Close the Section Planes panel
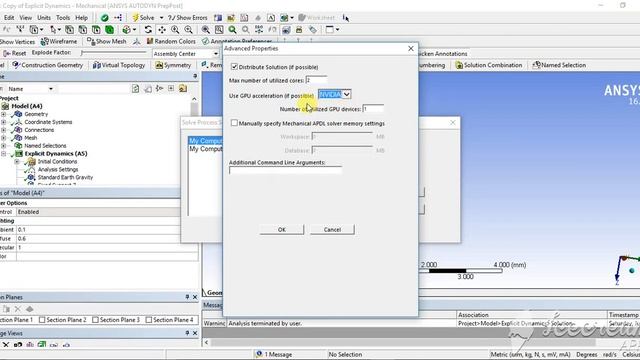 (x=195, y=297)
